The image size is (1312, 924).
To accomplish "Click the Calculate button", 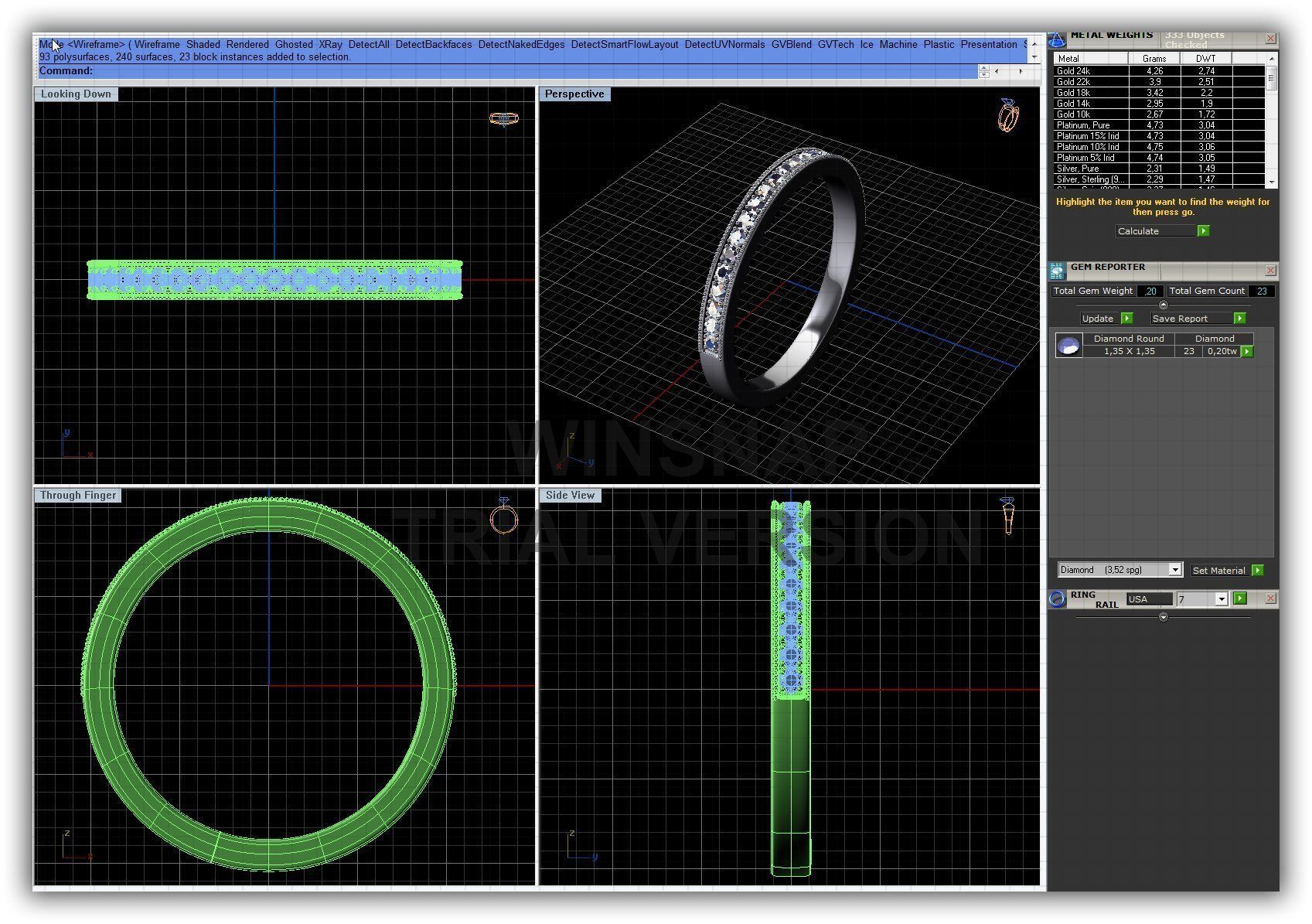I will [x=1156, y=231].
